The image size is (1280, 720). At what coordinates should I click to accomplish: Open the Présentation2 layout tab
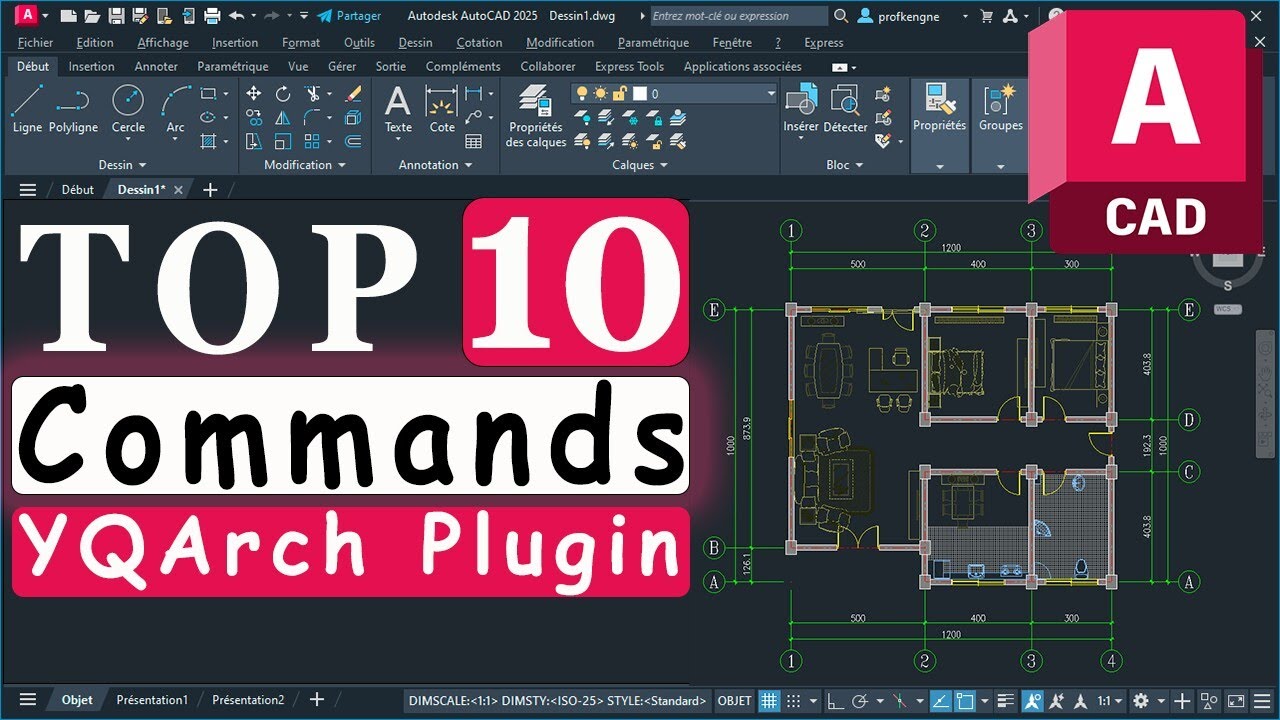coord(248,700)
